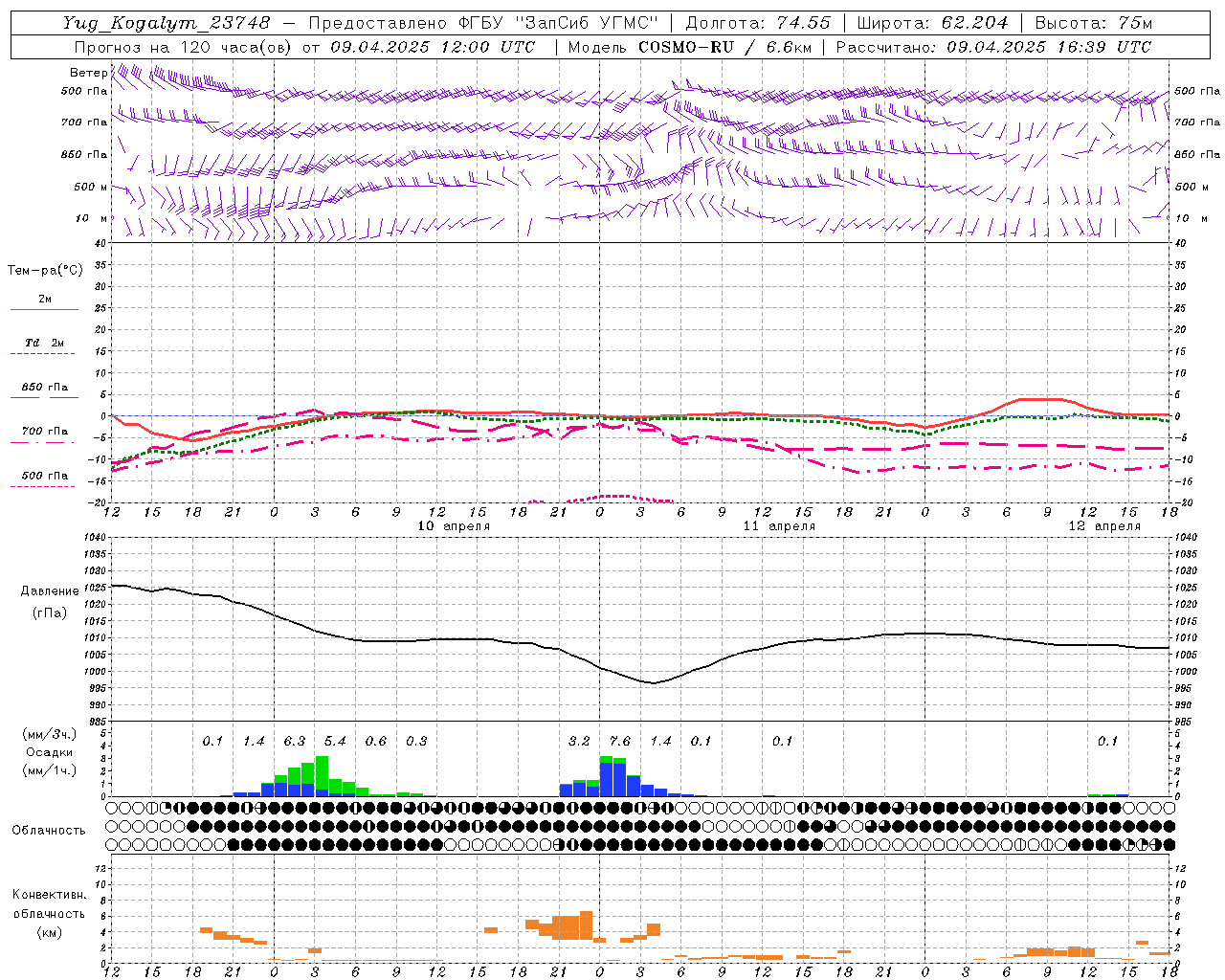Click the Тем-ра(°C) axis label
Viewport: 1225px width, 980px height.
tap(45, 271)
